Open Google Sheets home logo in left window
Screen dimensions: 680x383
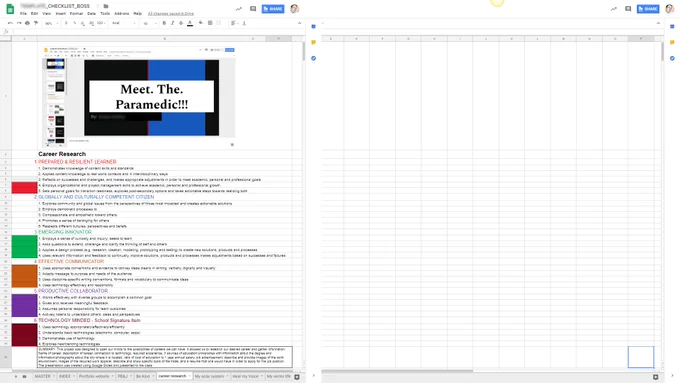10,9
